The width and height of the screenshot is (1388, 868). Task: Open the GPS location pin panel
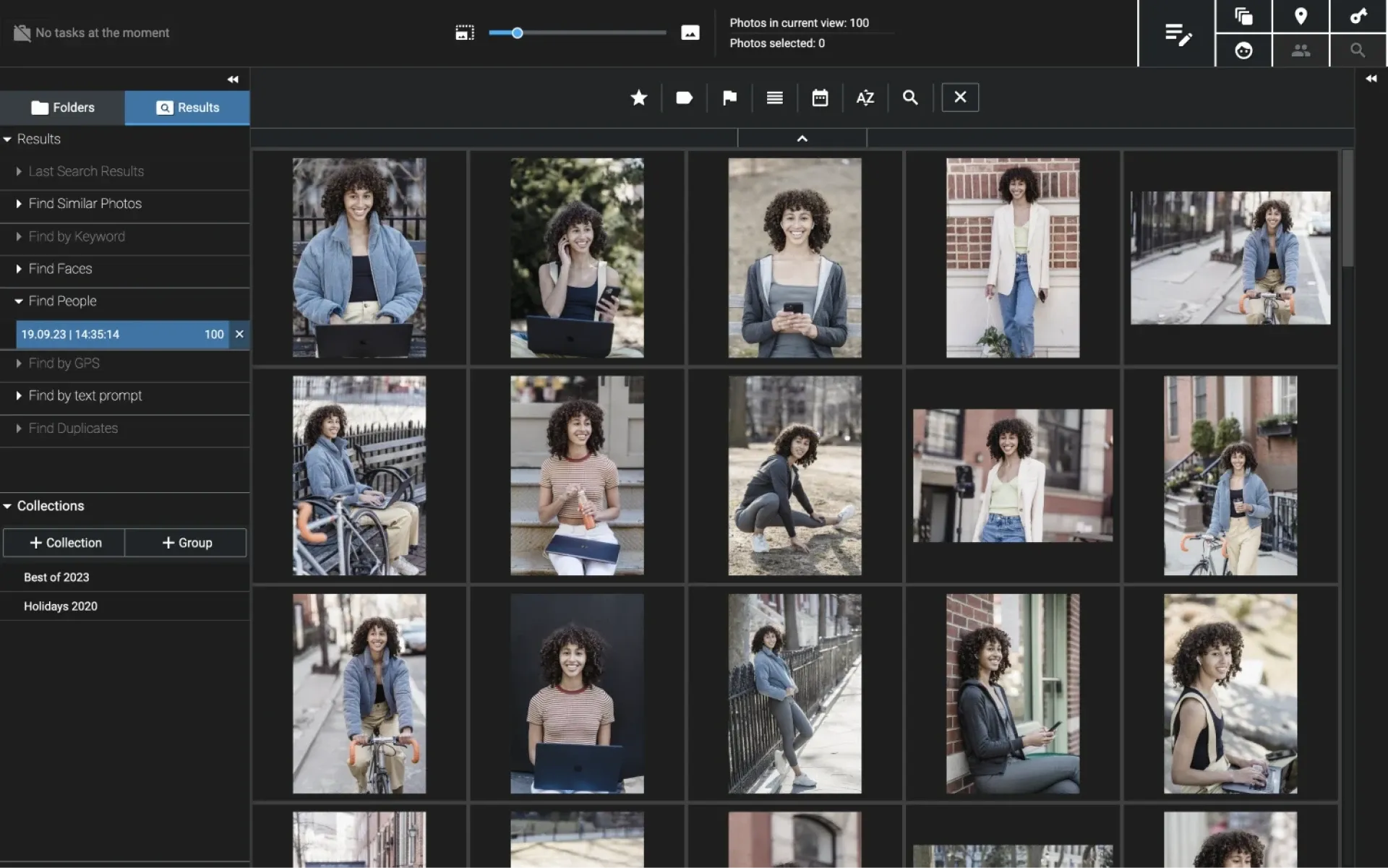click(x=1301, y=17)
